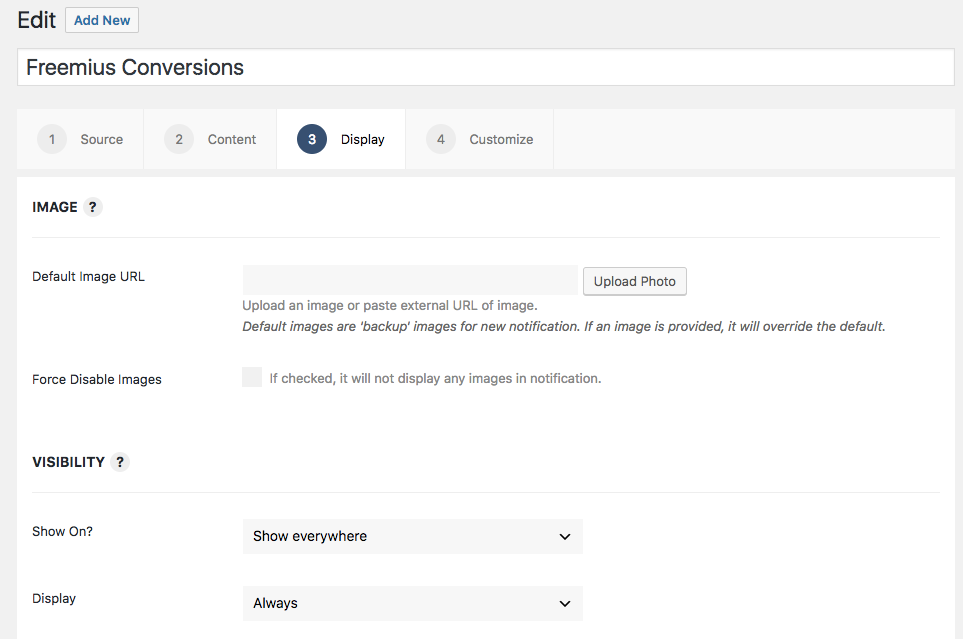Image resolution: width=963 pixels, height=639 pixels.
Task: Click step number 4 circle
Action: coord(440,139)
